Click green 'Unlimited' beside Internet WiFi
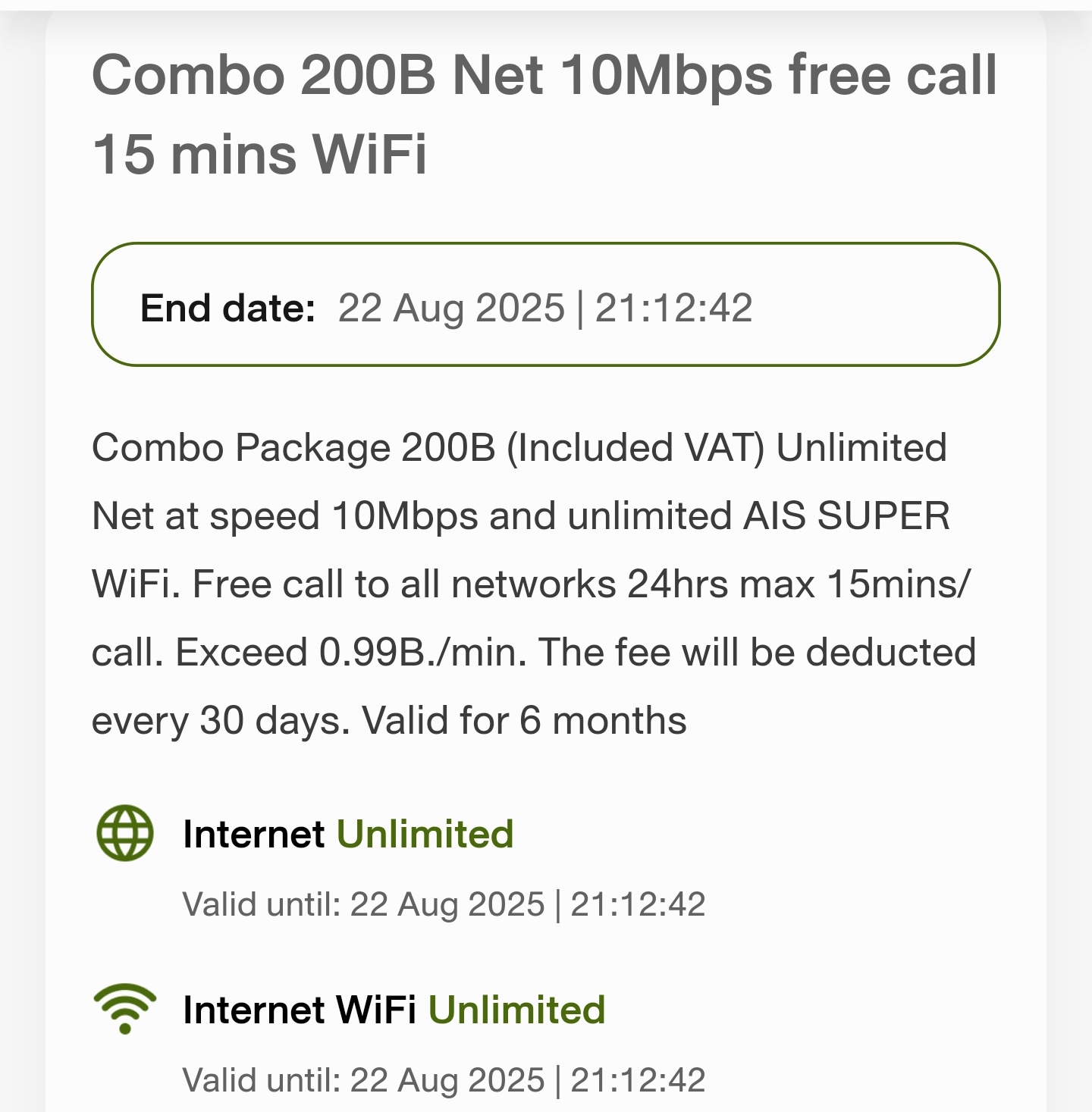 tap(517, 1010)
